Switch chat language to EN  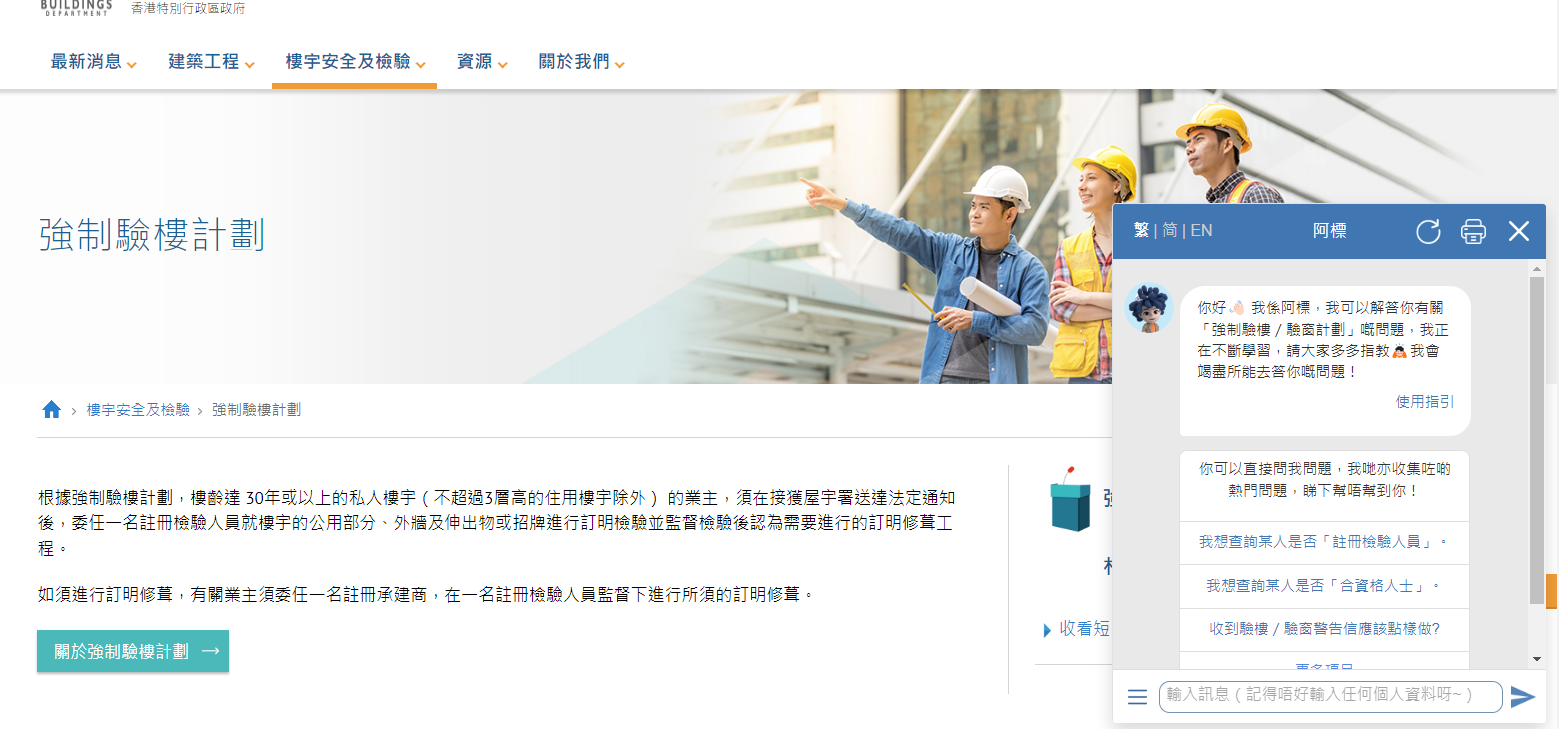[1201, 230]
